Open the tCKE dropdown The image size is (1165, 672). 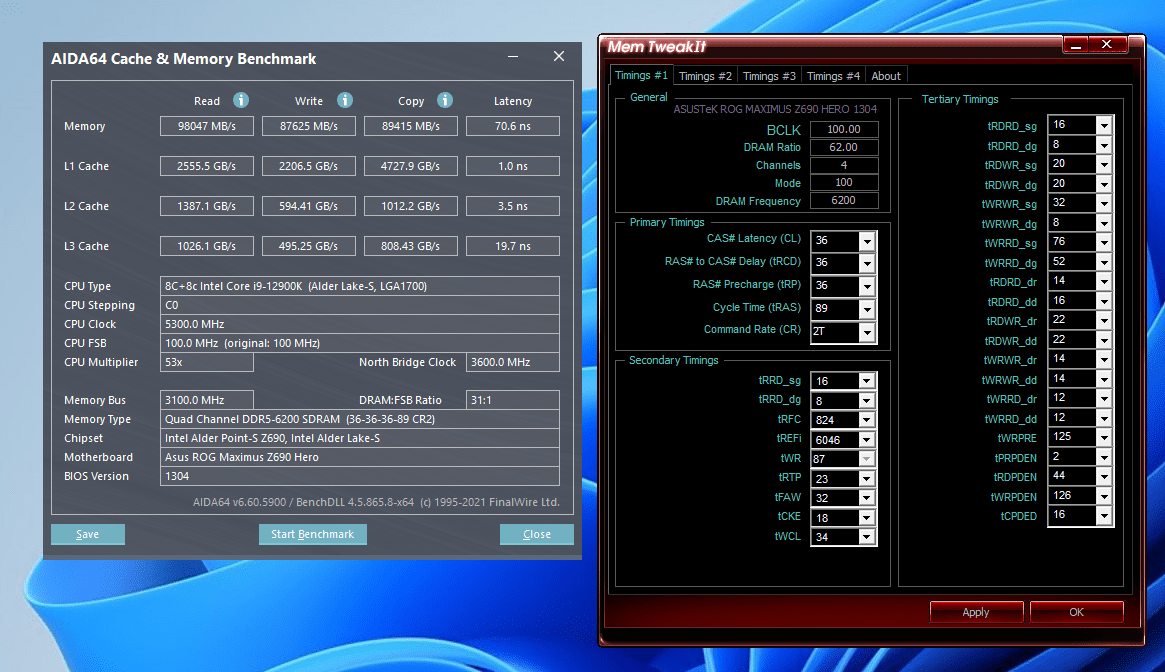coord(866,518)
